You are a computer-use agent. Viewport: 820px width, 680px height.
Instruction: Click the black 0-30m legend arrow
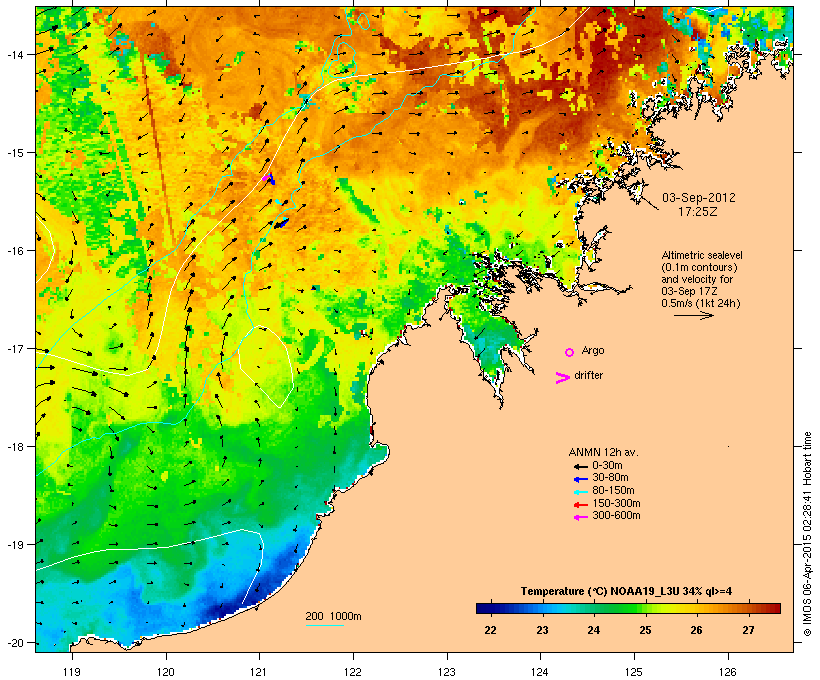coord(581,466)
